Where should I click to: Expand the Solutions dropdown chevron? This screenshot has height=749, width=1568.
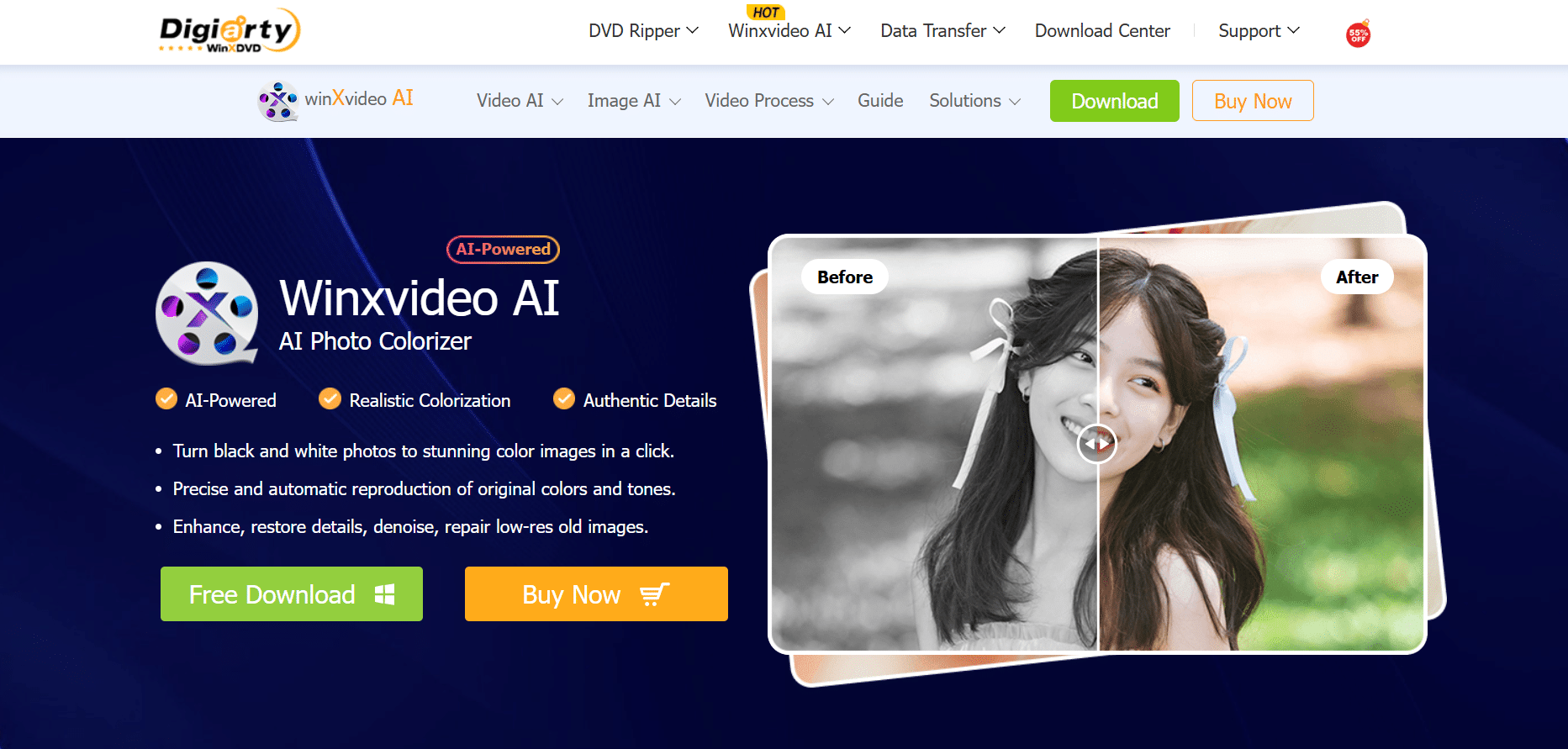click(x=1015, y=102)
